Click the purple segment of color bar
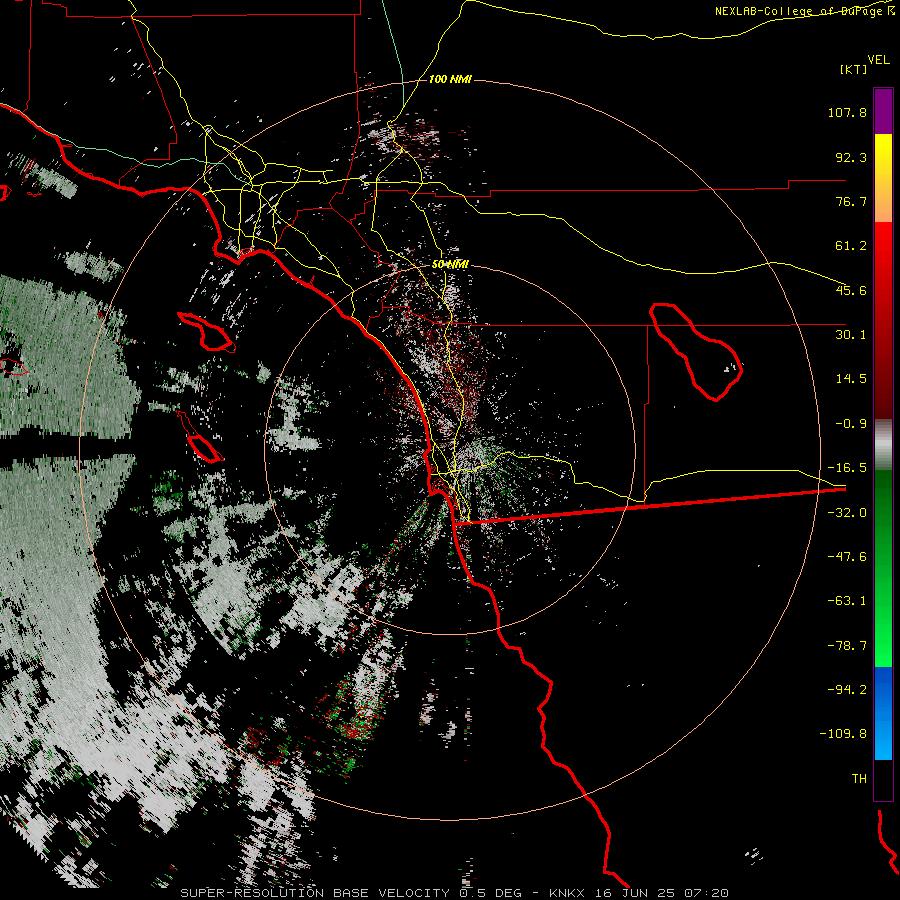This screenshot has width=900, height=900. click(x=883, y=111)
